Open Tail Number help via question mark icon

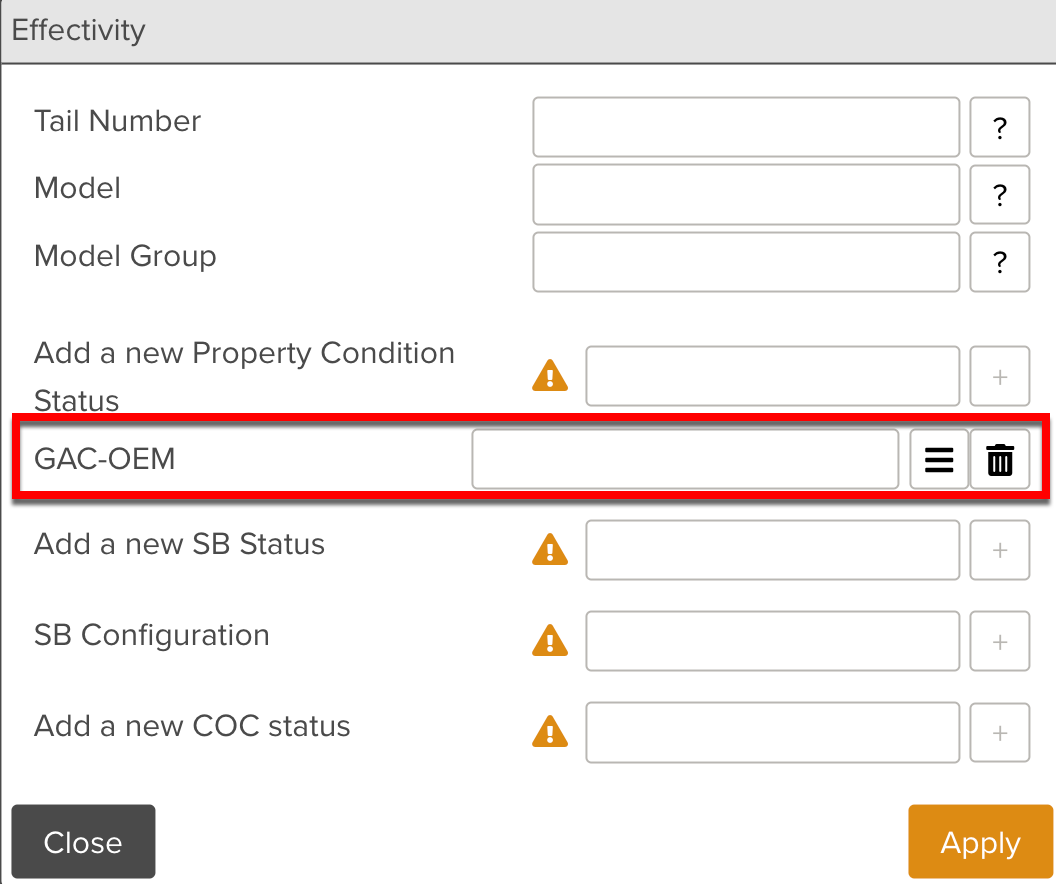(999, 127)
